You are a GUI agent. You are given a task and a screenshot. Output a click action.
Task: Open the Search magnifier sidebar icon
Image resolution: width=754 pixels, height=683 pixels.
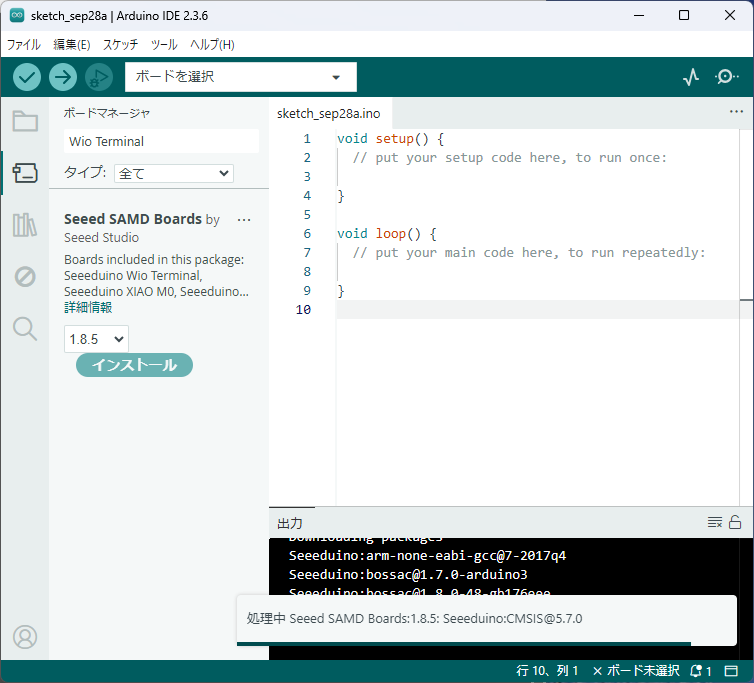pyautogui.click(x=25, y=328)
